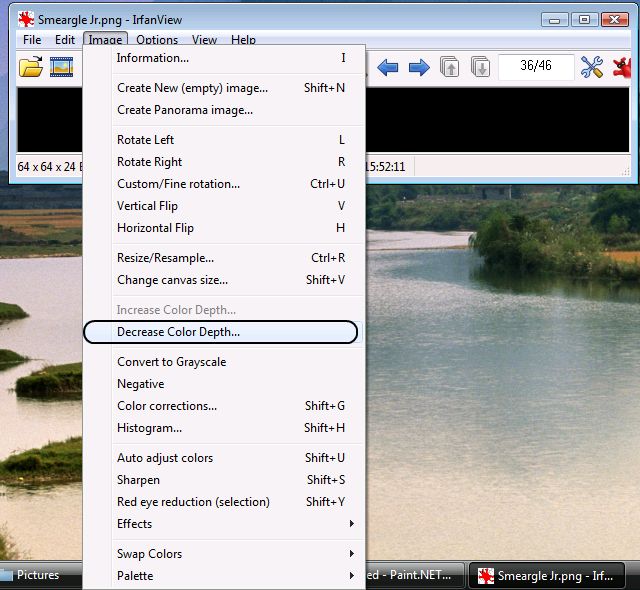Apply Negative to the image

point(223,384)
